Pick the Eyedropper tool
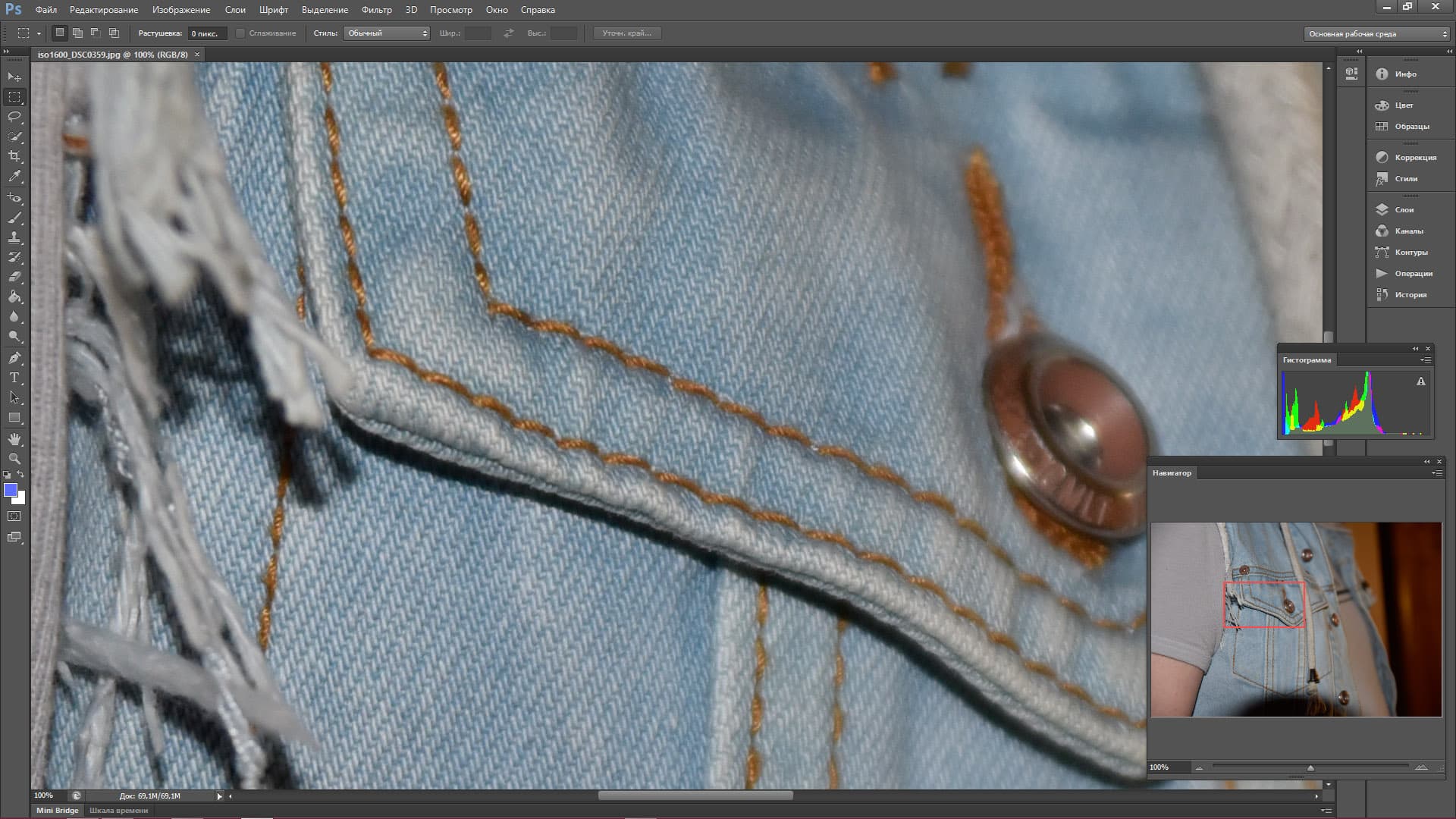The width and height of the screenshot is (1456, 819). pyautogui.click(x=14, y=176)
